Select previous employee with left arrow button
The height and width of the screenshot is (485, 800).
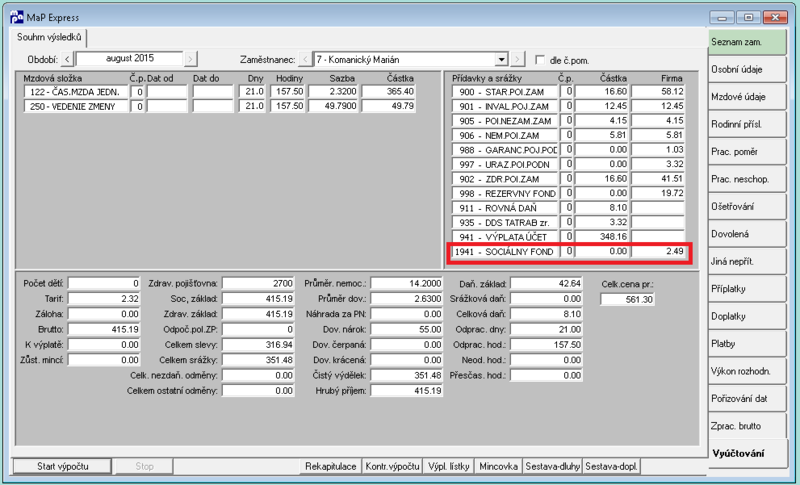click(x=305, y=60)
